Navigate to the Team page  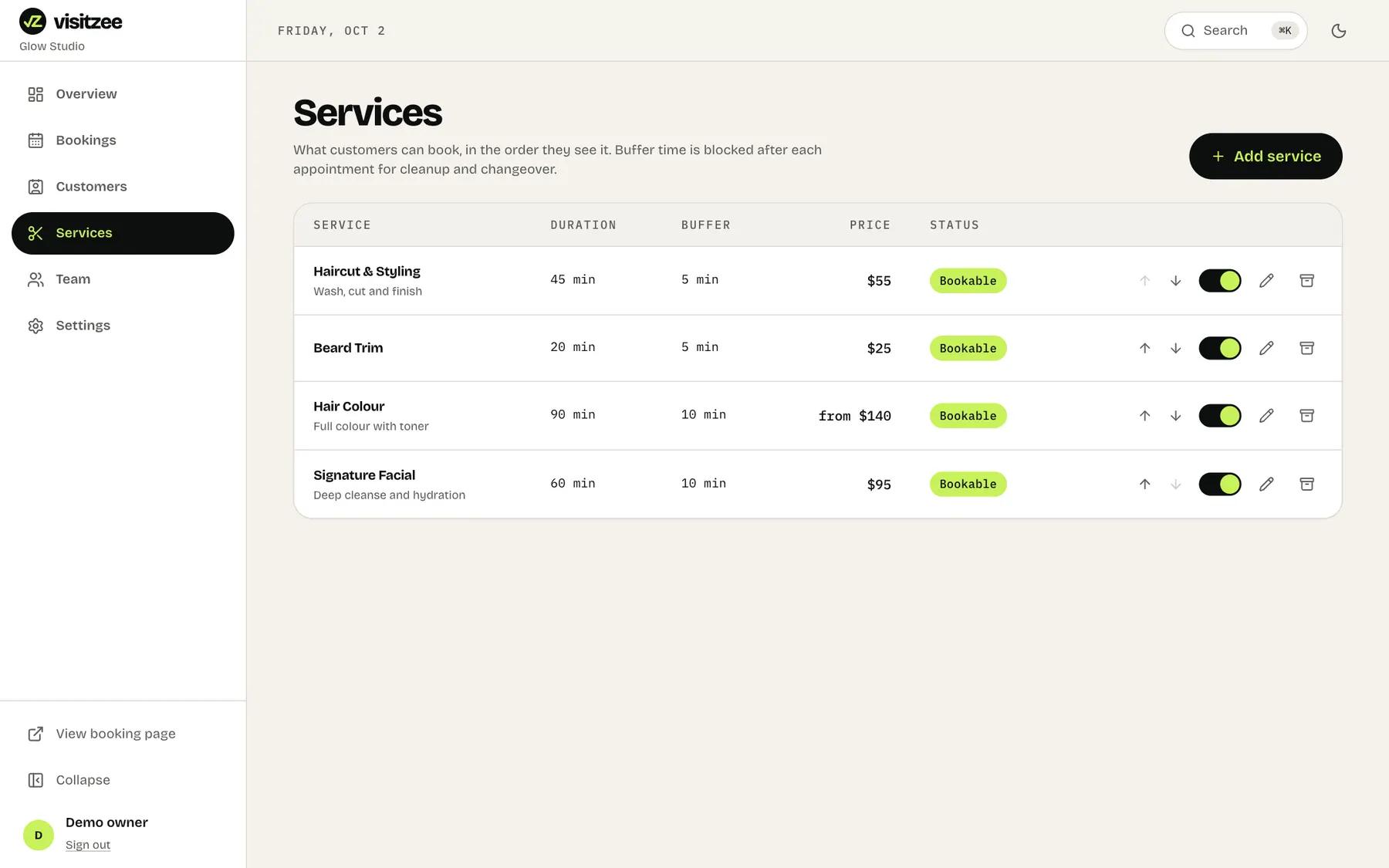coord(123,279)
